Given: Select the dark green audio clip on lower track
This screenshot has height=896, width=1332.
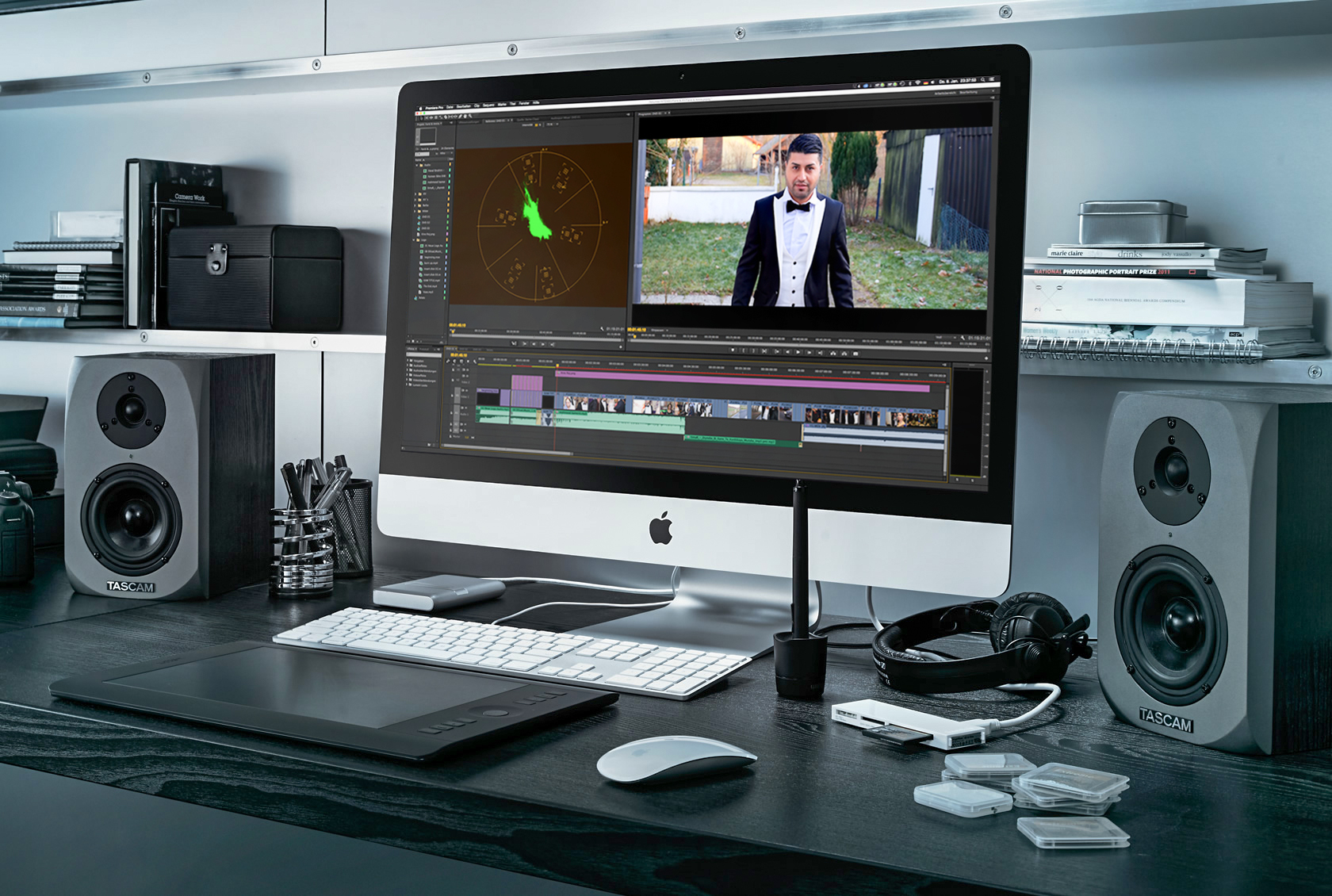Looking at the screenshot, I should (743, 442).
